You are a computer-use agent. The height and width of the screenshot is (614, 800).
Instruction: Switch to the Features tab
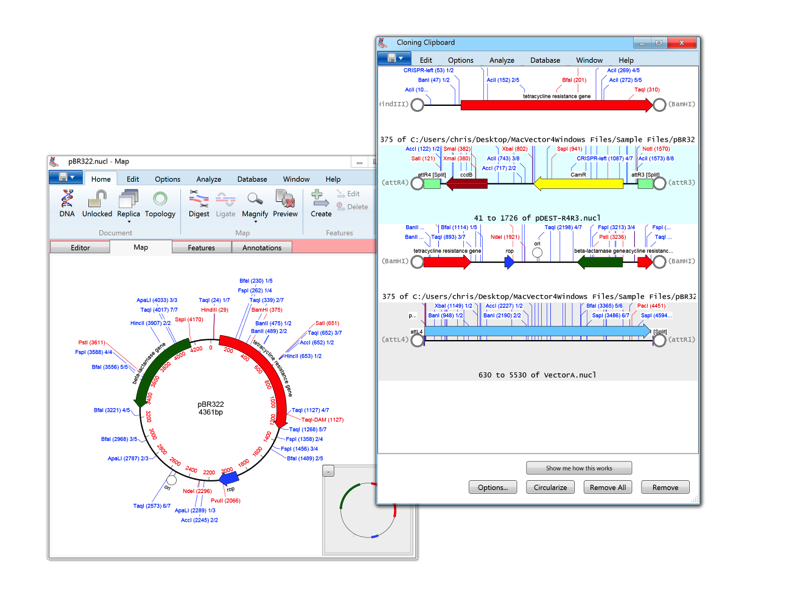coord(201,247)
